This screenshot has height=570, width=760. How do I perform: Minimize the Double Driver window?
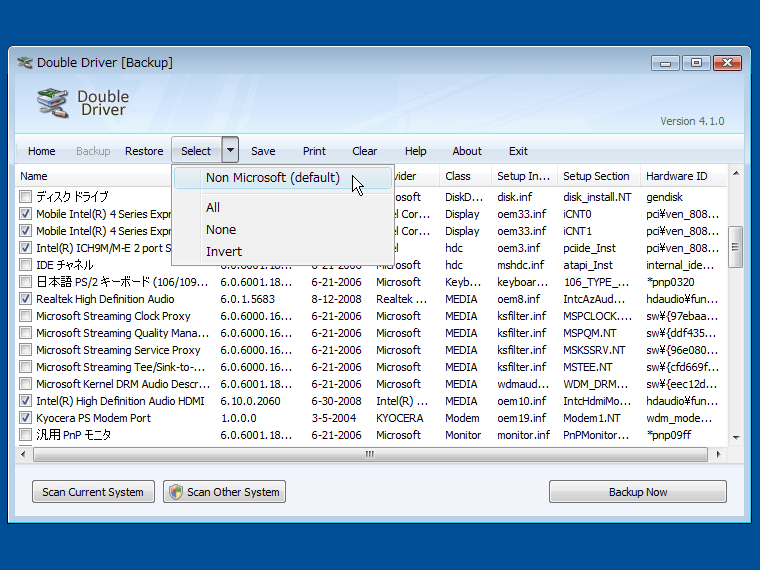(665, 63)
